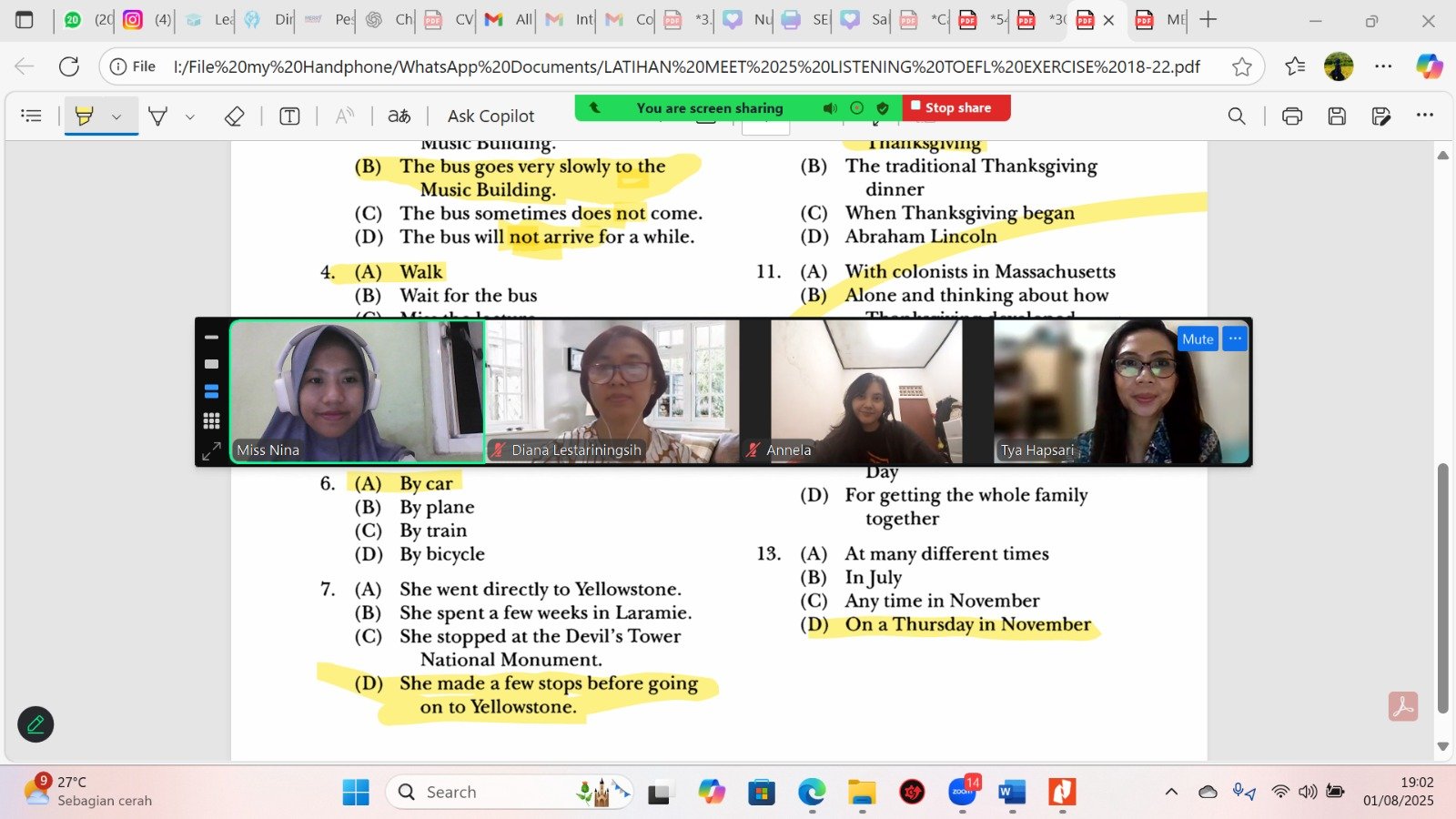Click the PDF vertical scrollbar thumb
The image size is (1456, 819).
pos(1442,587)
